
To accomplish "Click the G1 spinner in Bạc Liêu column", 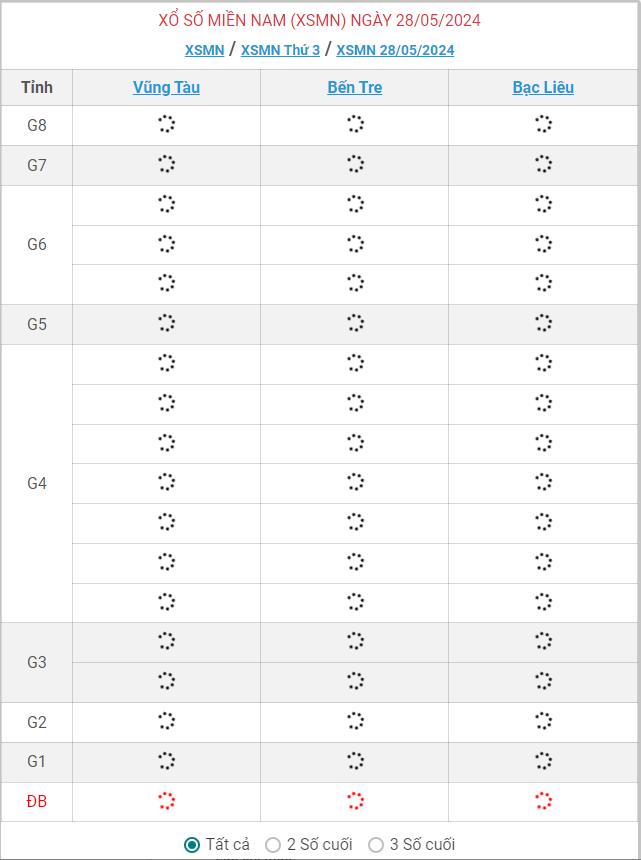I will [543, 761].
